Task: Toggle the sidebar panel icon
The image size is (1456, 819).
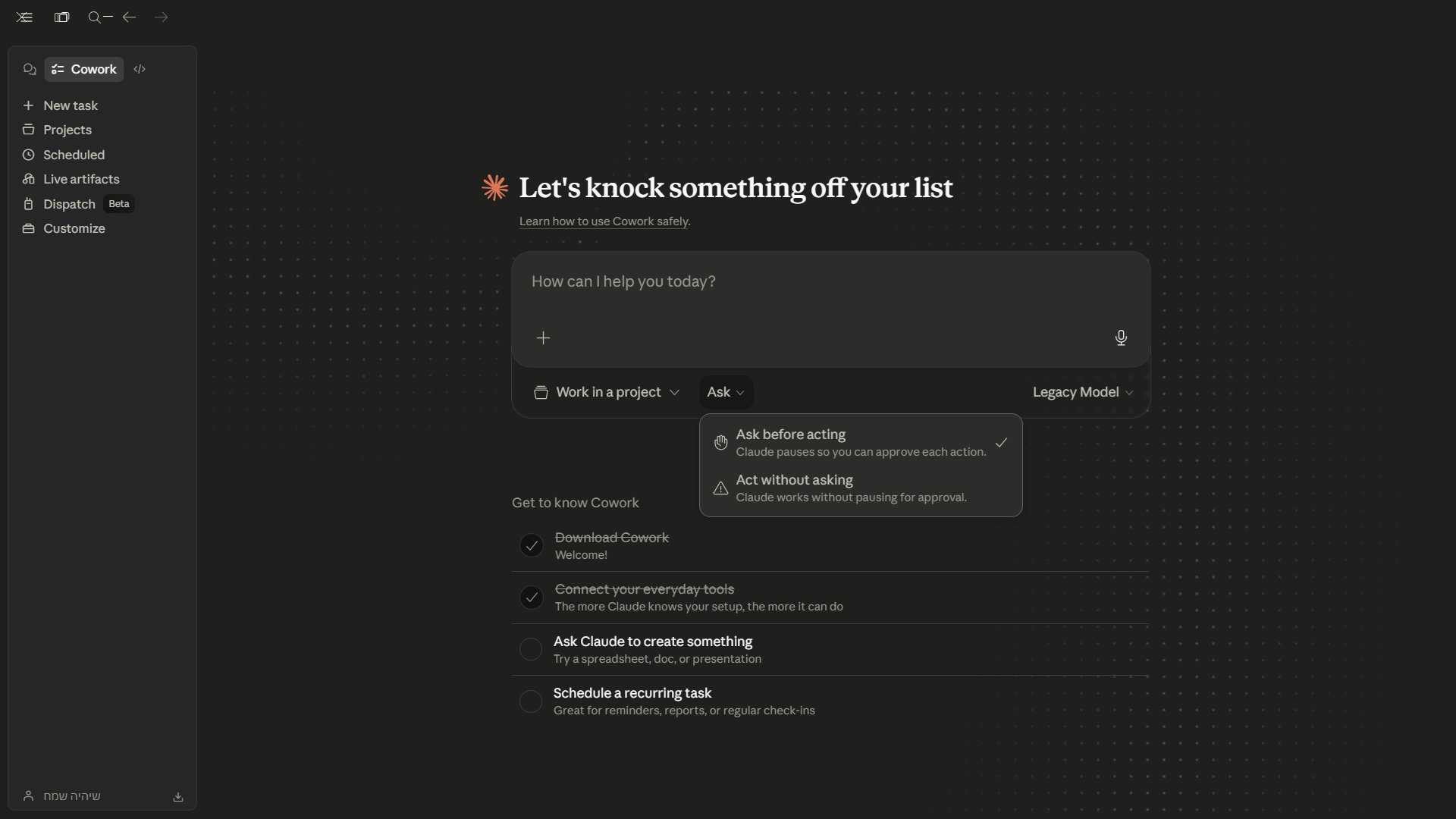Action: click(x=61, y=17)
